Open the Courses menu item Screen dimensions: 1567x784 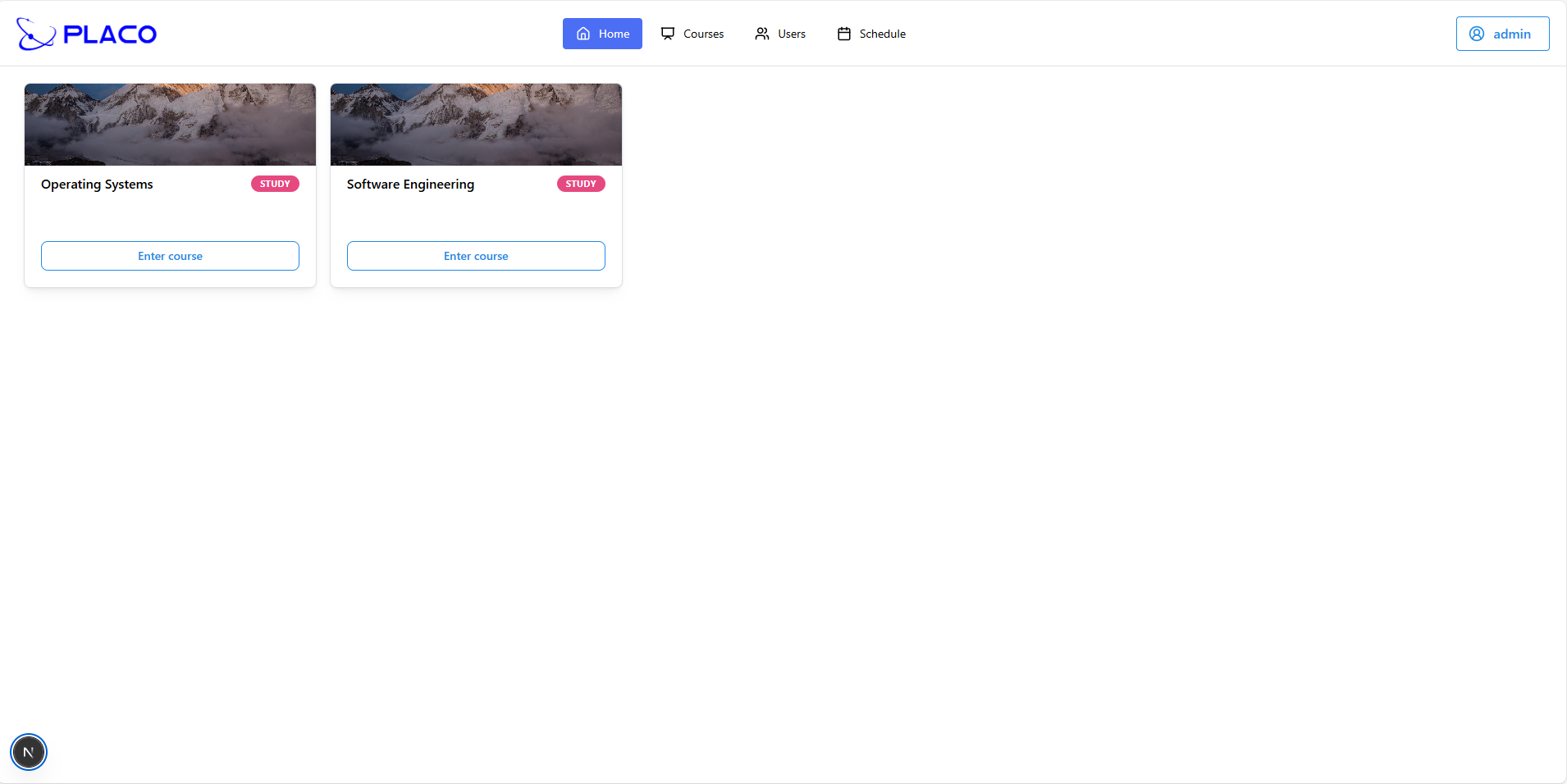coord(692,34)
